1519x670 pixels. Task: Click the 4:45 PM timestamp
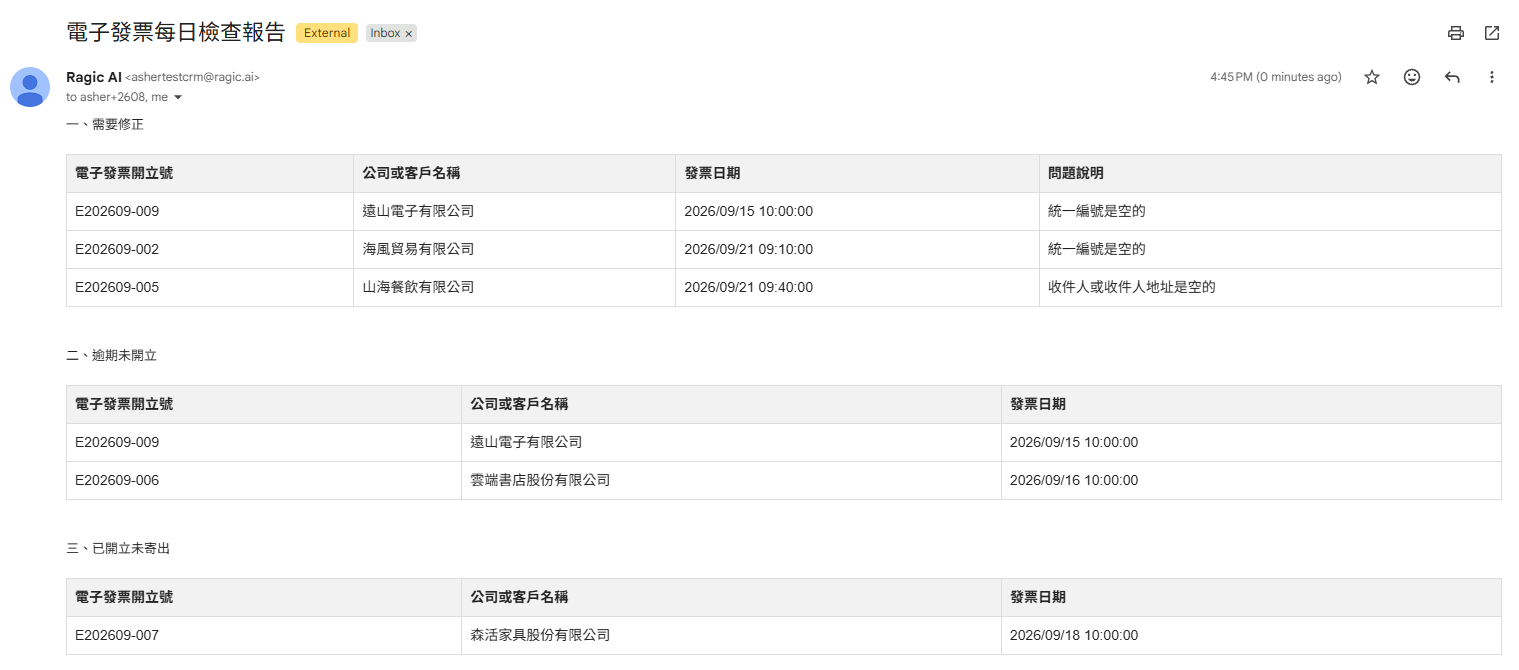1275,77
